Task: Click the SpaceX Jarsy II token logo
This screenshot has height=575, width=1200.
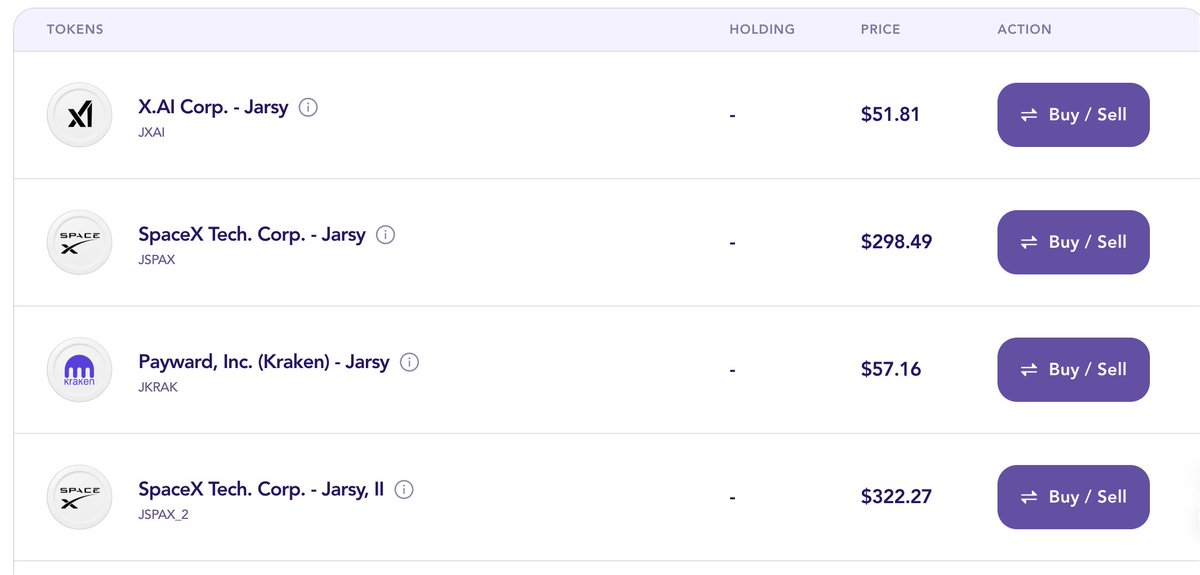Action: click(79, 498)
